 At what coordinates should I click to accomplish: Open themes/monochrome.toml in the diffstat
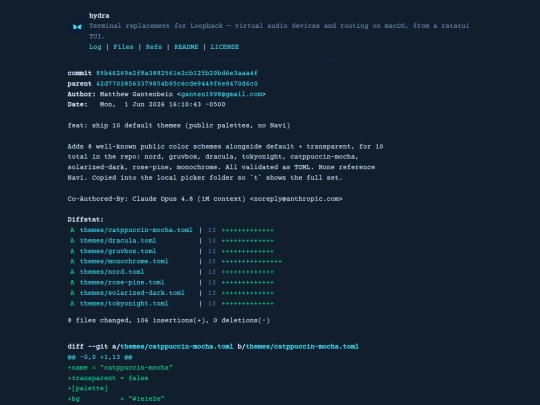click(124, 261)
